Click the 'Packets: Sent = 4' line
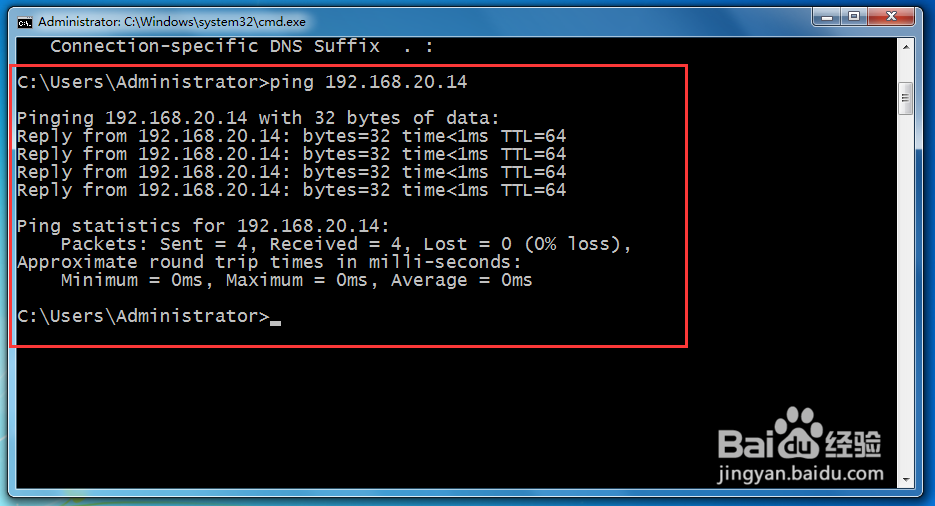Viewport: 935px width, 506px height. [346, 244]
